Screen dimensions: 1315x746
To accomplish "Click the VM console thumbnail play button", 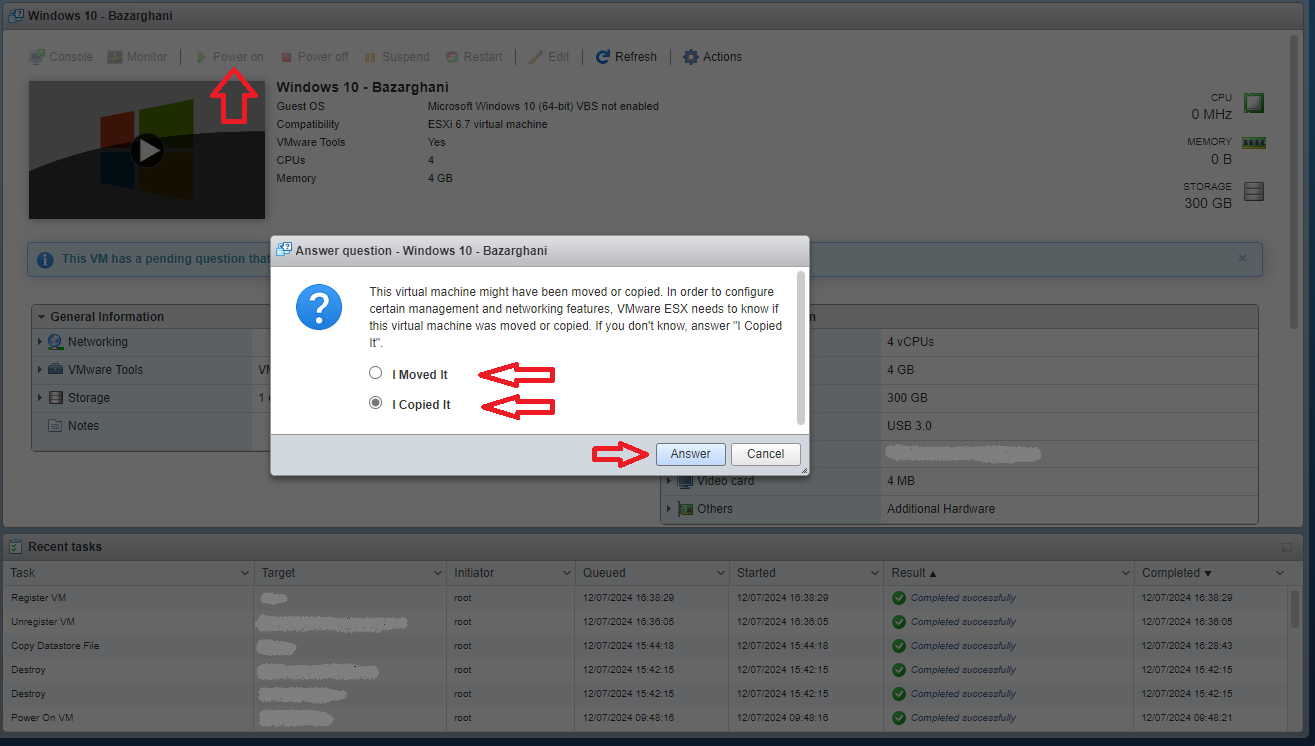I will [148, 150].
